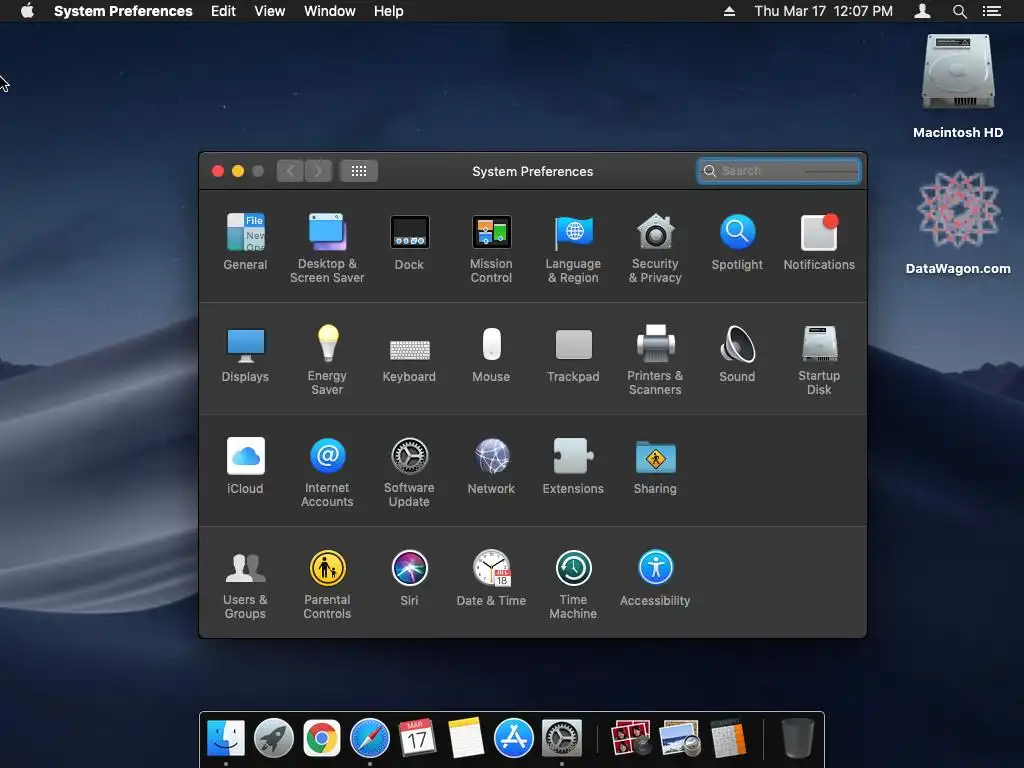Open the Apple menu
The width and height of the screenshot is (1024, 768).
coord(27,11)
